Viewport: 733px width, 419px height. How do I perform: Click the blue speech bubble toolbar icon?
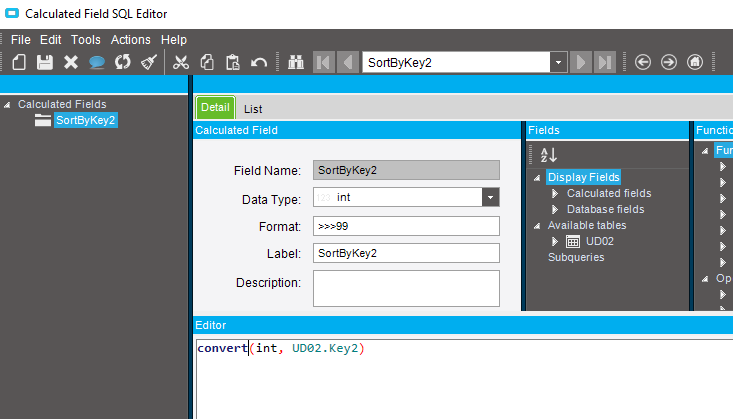[x=97, y=62]
